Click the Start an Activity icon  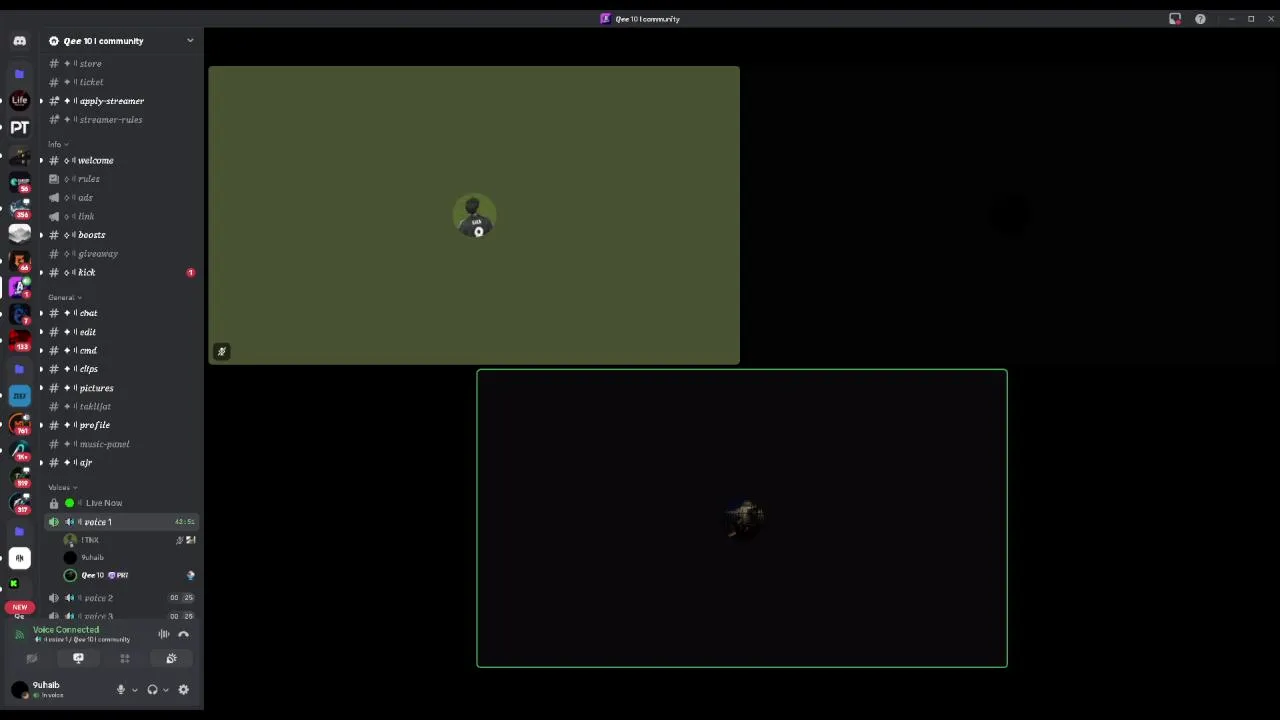click(125, 658)
